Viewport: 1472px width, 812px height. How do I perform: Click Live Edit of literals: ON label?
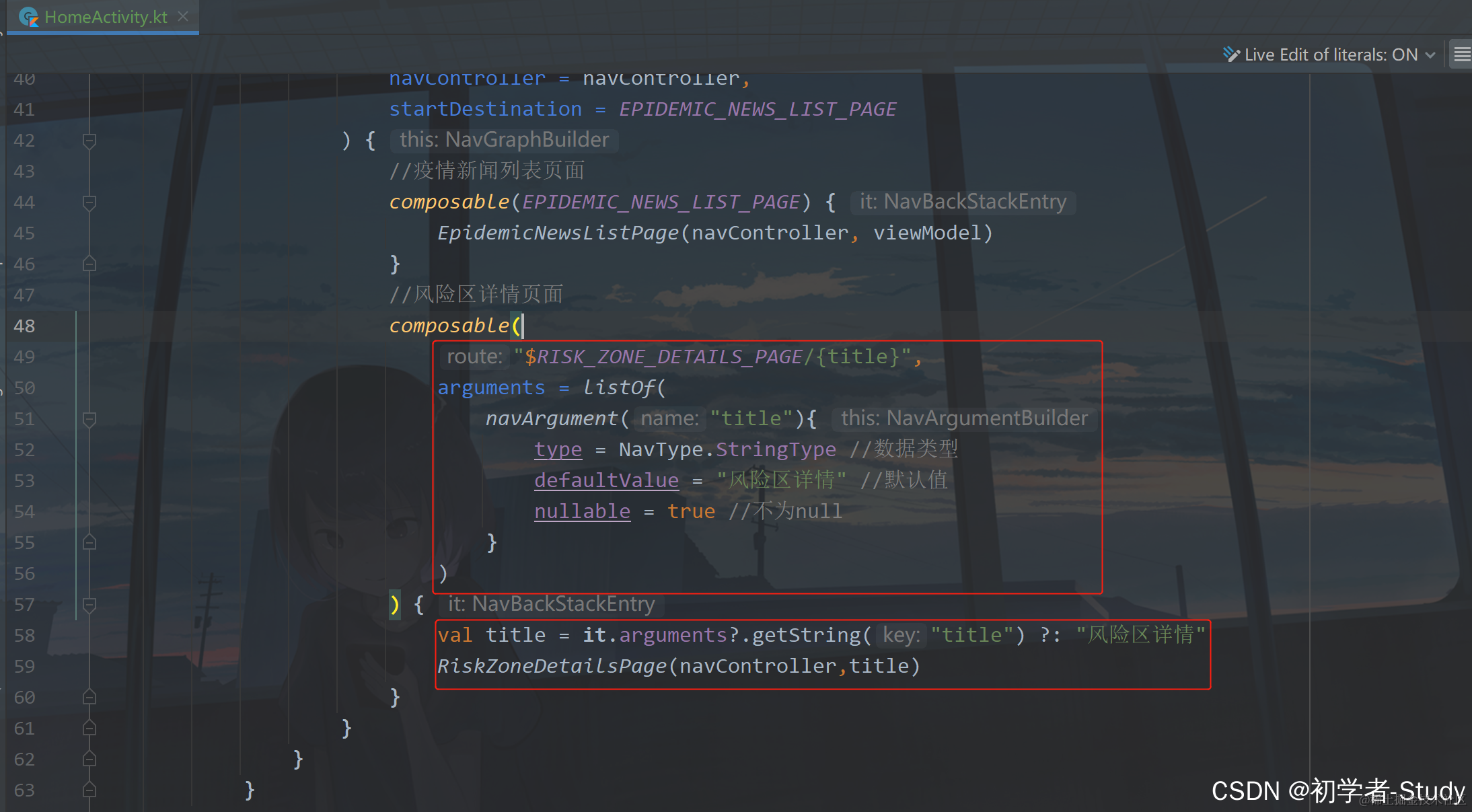[x=1331, y=54]
